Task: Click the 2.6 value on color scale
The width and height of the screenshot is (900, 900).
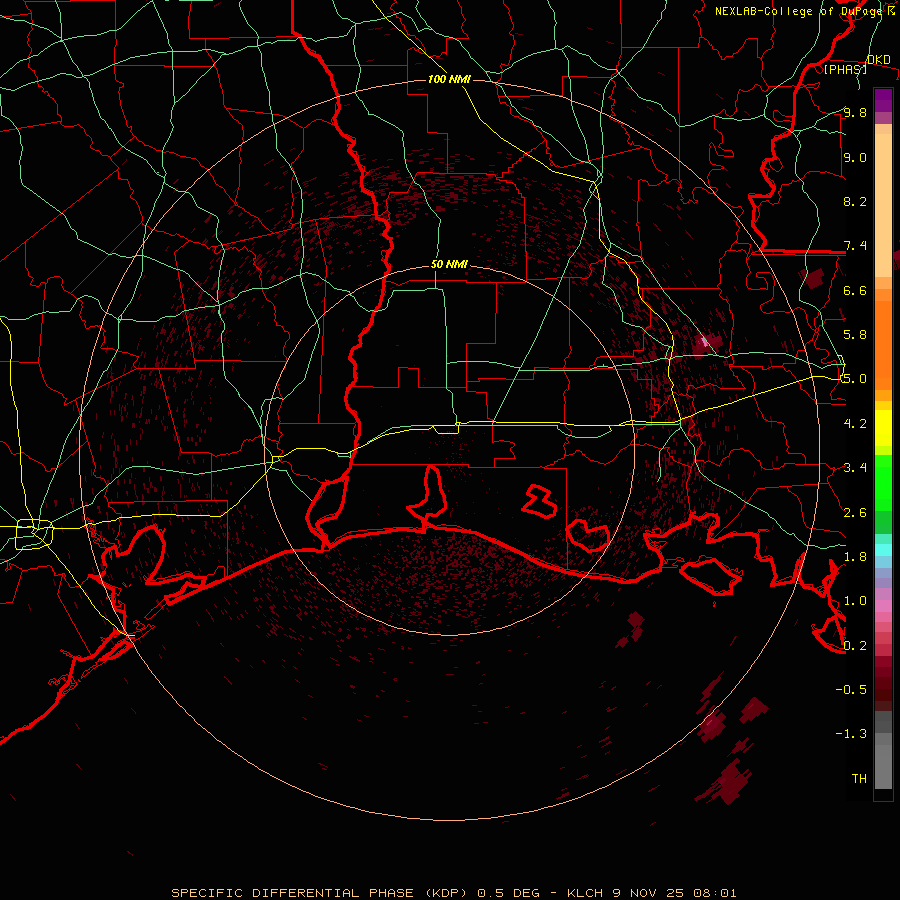Action: [x=855, y=512]
